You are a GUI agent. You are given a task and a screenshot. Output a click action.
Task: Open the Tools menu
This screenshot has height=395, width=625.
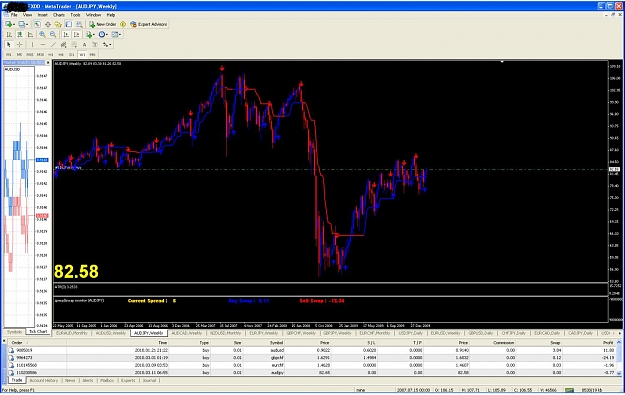tap(75, 15)
